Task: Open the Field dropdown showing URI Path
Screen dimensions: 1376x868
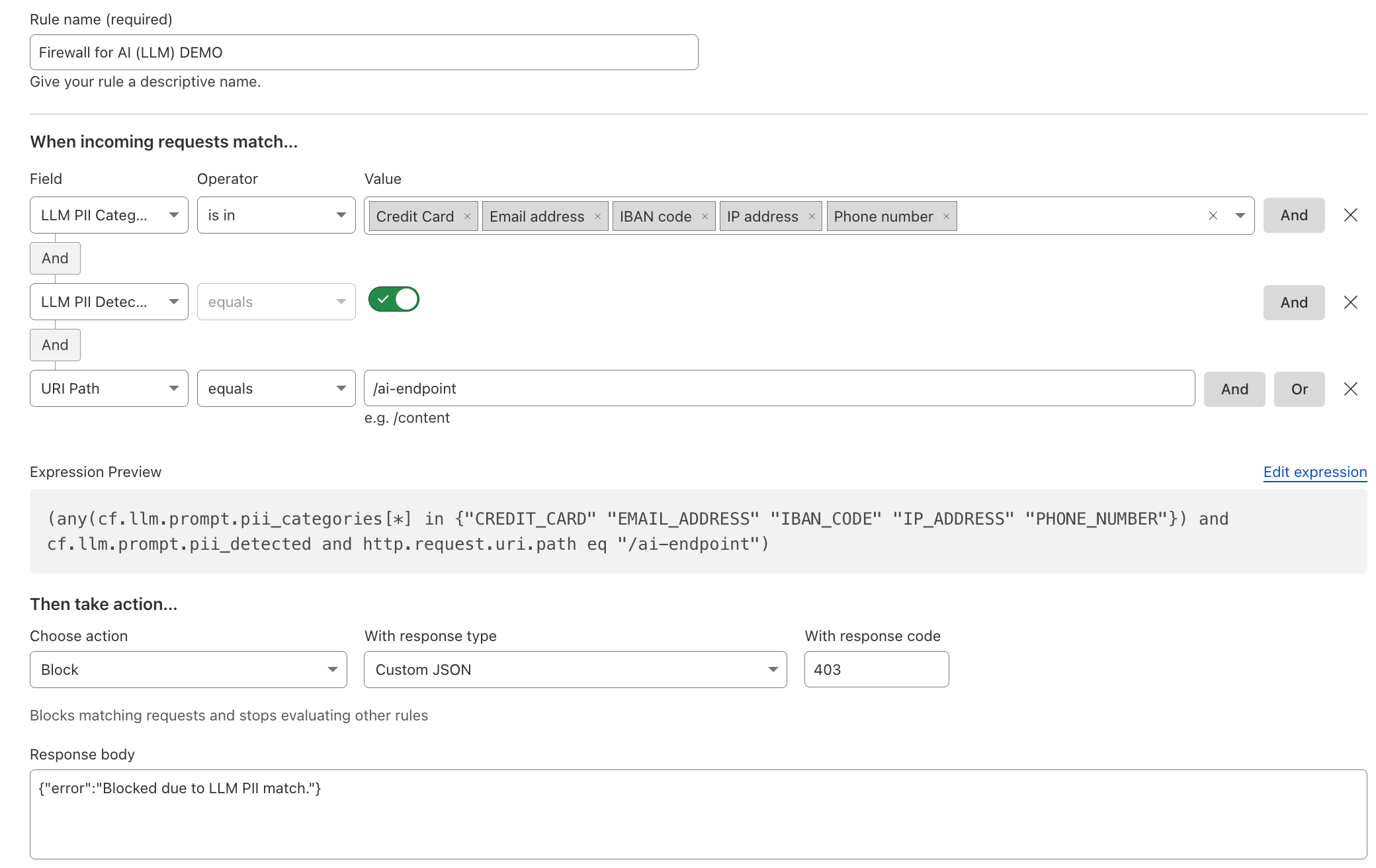Action: click(x=108, y=388)
